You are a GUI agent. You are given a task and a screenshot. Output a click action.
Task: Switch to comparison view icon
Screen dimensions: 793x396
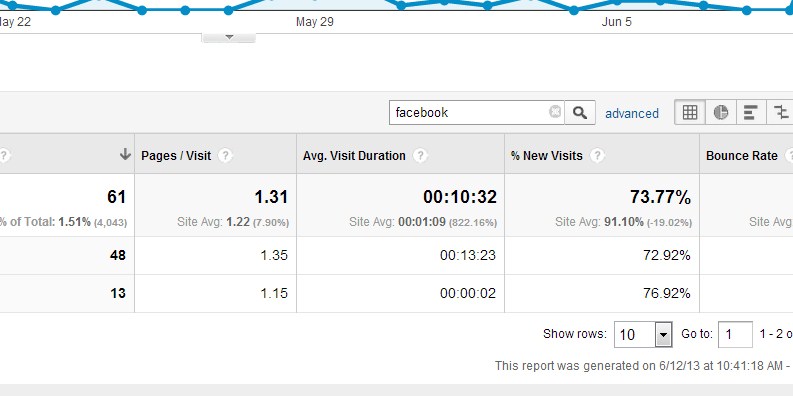(781, 112)
